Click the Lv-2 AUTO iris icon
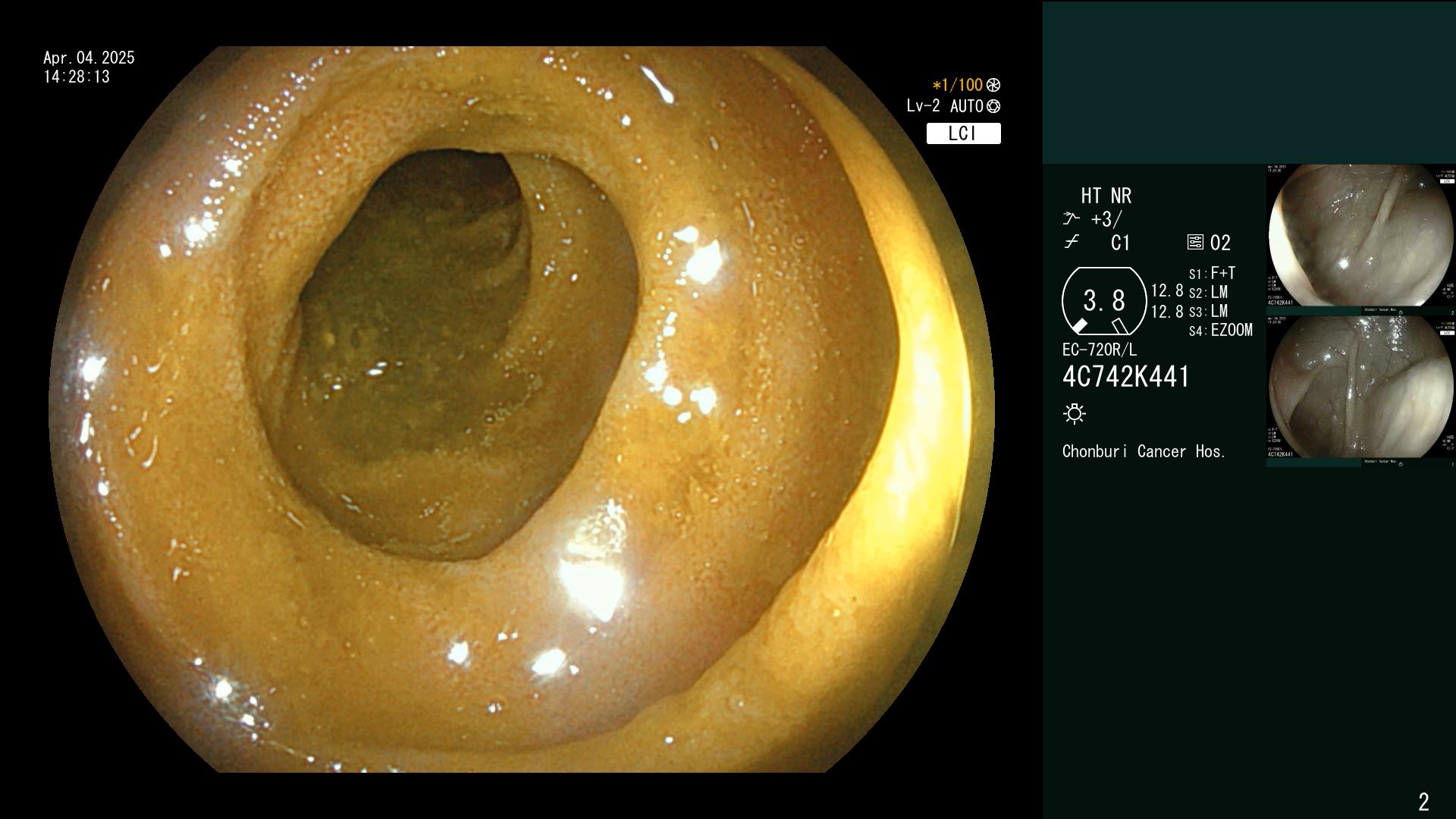This screenshot has height=819, width=1456. tap(993, 106)
